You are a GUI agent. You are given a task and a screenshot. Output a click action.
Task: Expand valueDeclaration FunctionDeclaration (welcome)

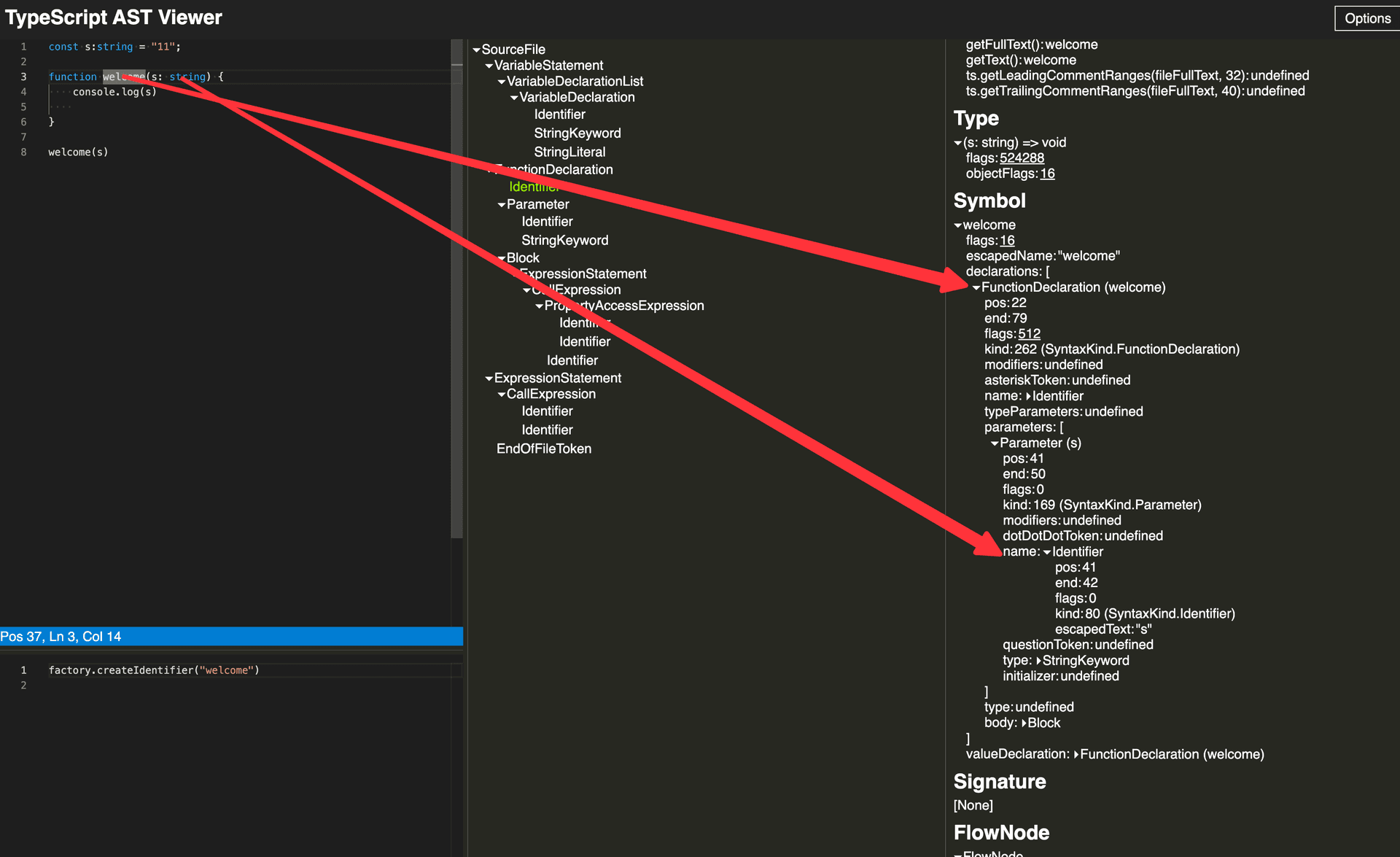pos(1076,755)
